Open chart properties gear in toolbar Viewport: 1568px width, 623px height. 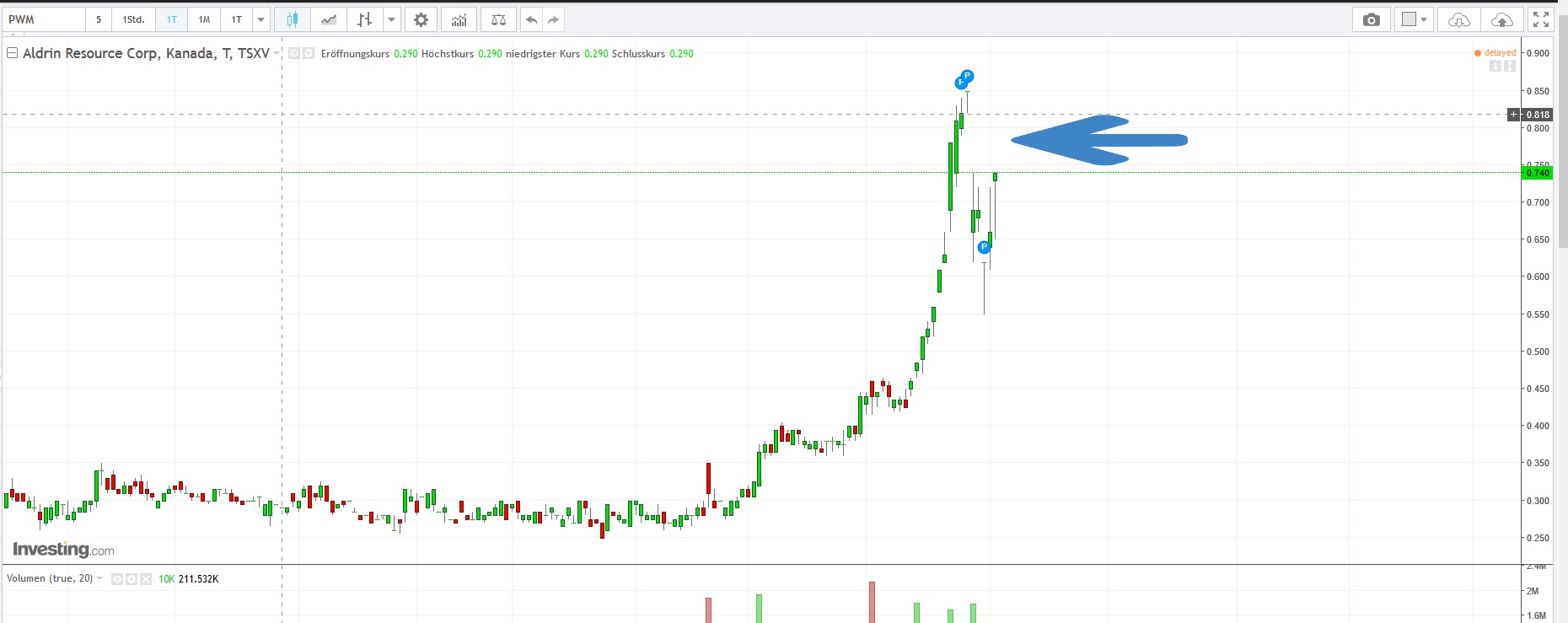421,19
